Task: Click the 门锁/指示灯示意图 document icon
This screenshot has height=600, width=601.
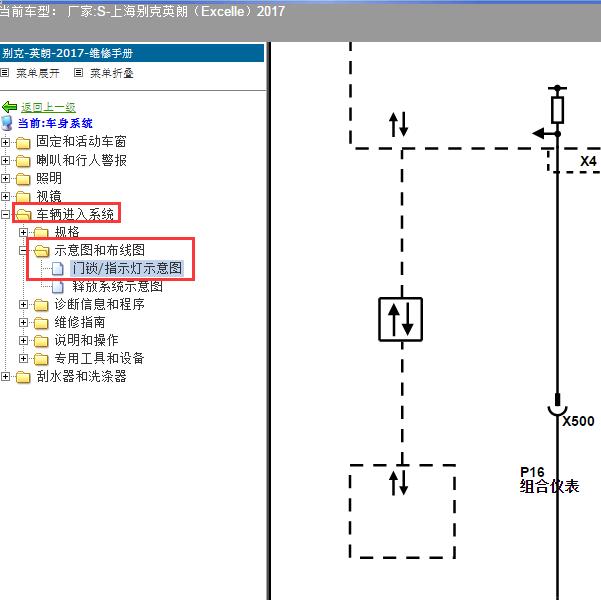Action: (x=58, y=269)
